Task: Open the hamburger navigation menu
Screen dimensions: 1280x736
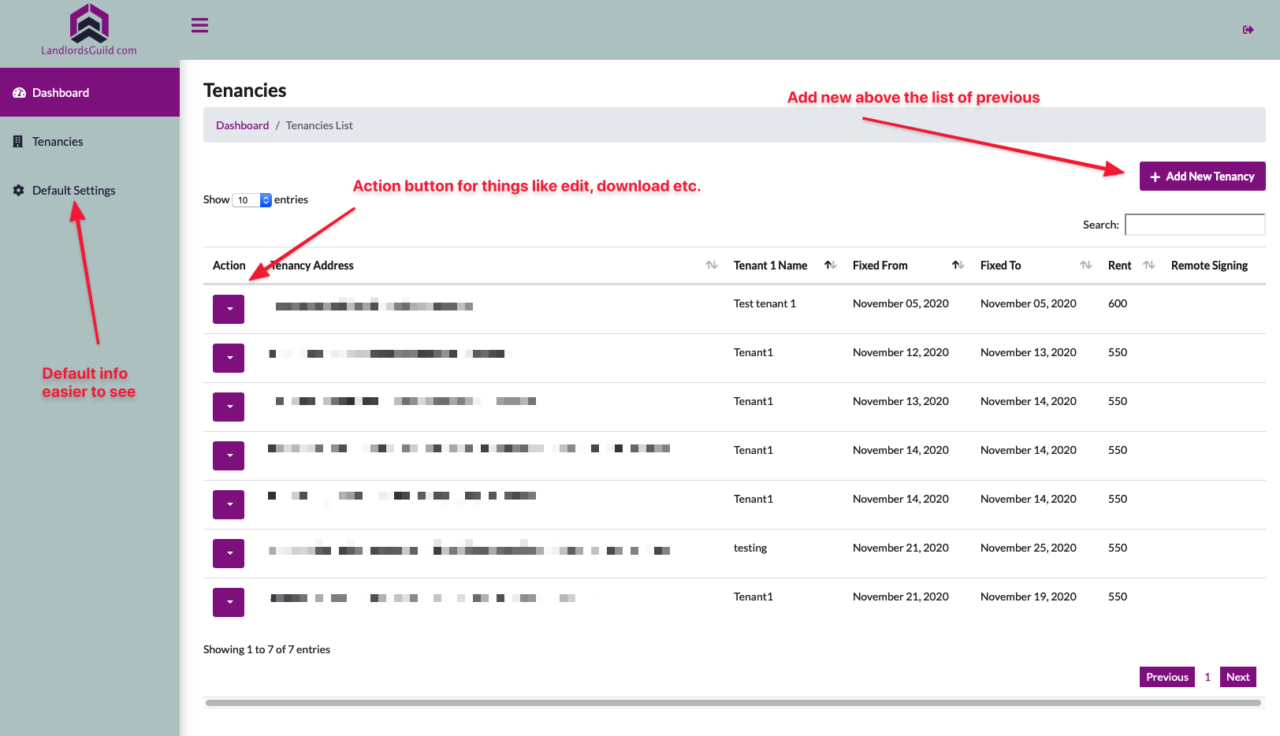Action: click(199, 25)
